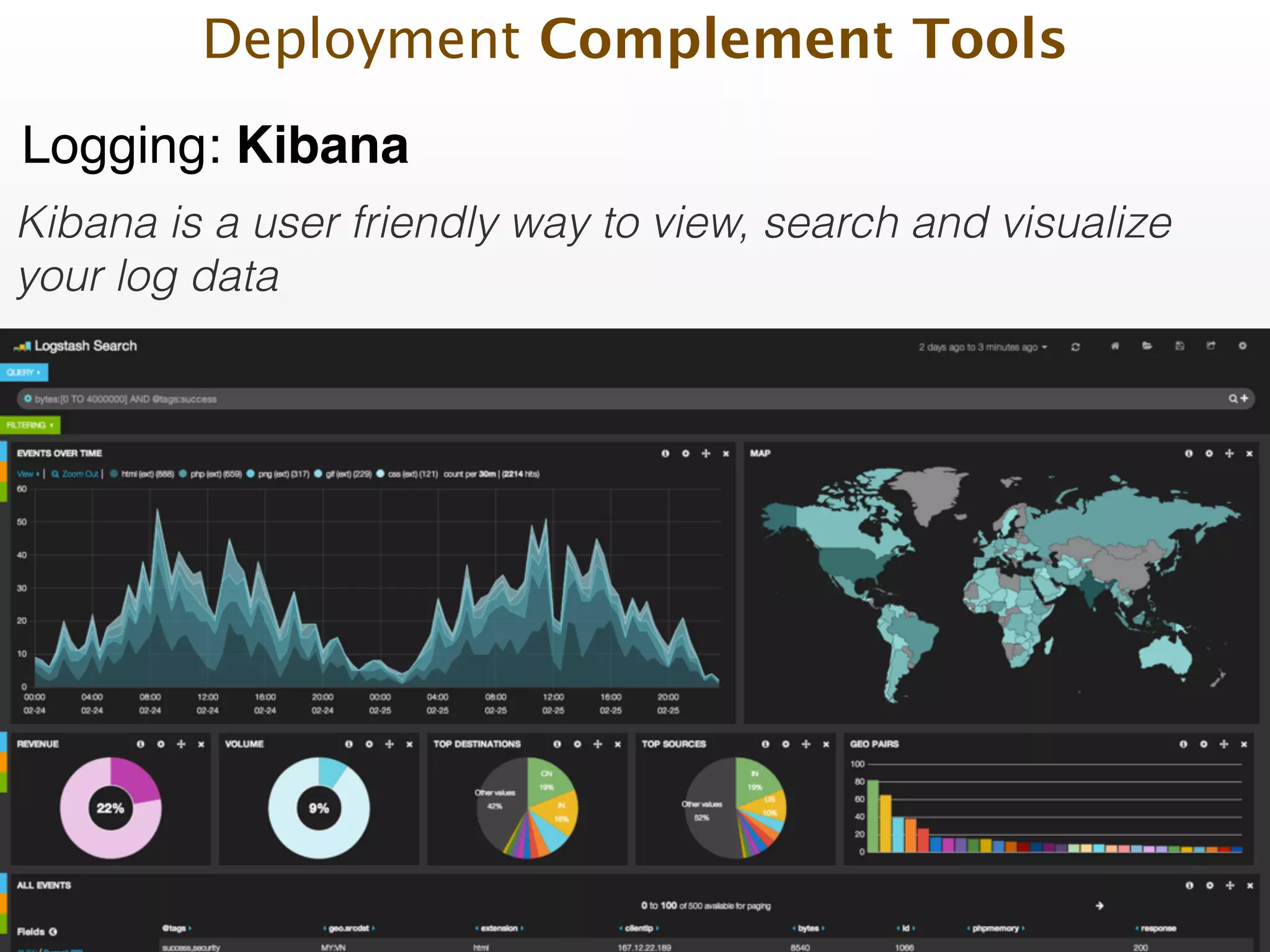Show info for the Revenue panel
The height and width of the screenshot is (952, 1270).
(141, 744)
